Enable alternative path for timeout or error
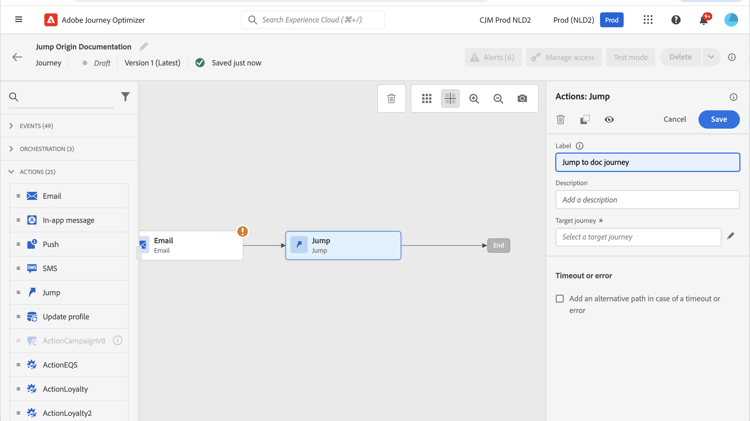Viewport: 750px width, 421px height. pos(560,299)
